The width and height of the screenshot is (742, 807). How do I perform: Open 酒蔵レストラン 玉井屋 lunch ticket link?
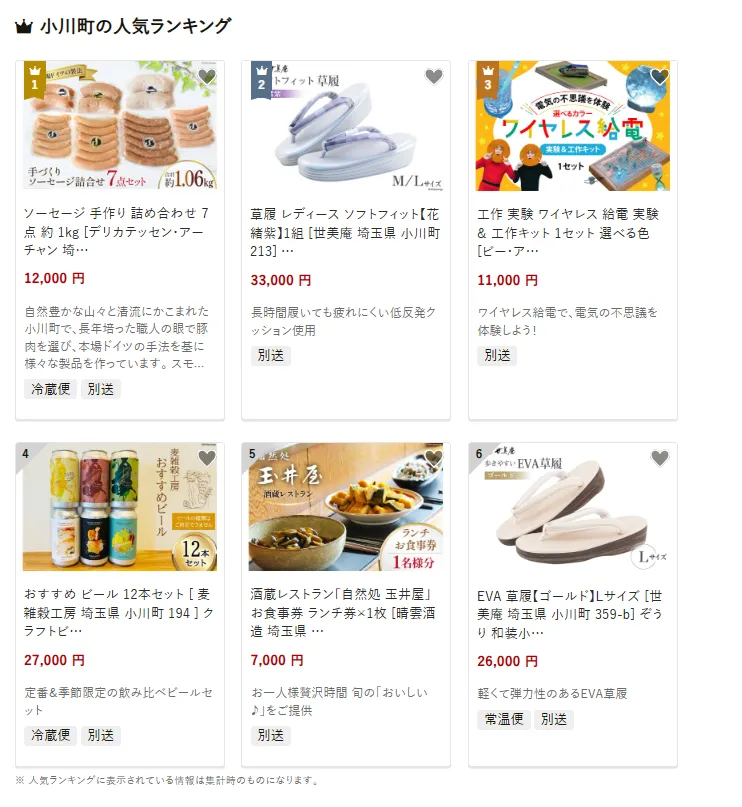pyautogui.click(x=343, y=612)
